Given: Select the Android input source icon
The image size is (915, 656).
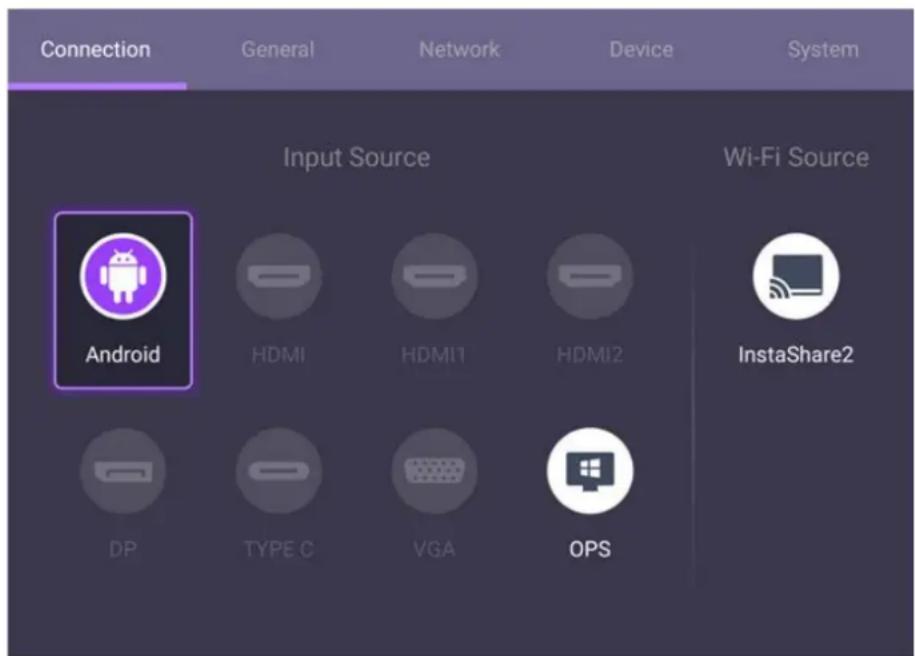Looking at the screenshot, I should click(123, 276).
